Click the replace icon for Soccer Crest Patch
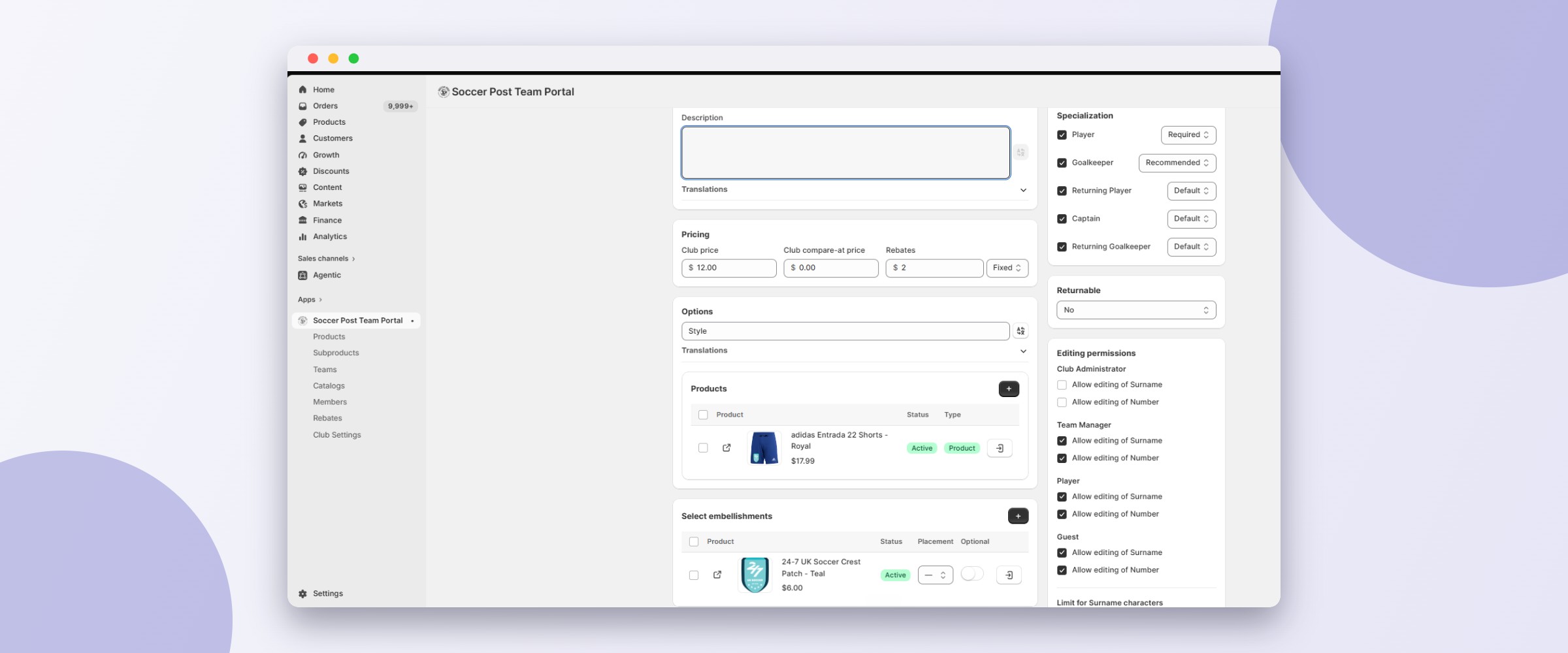The image size is (1568, 653). click(1009, 575)
